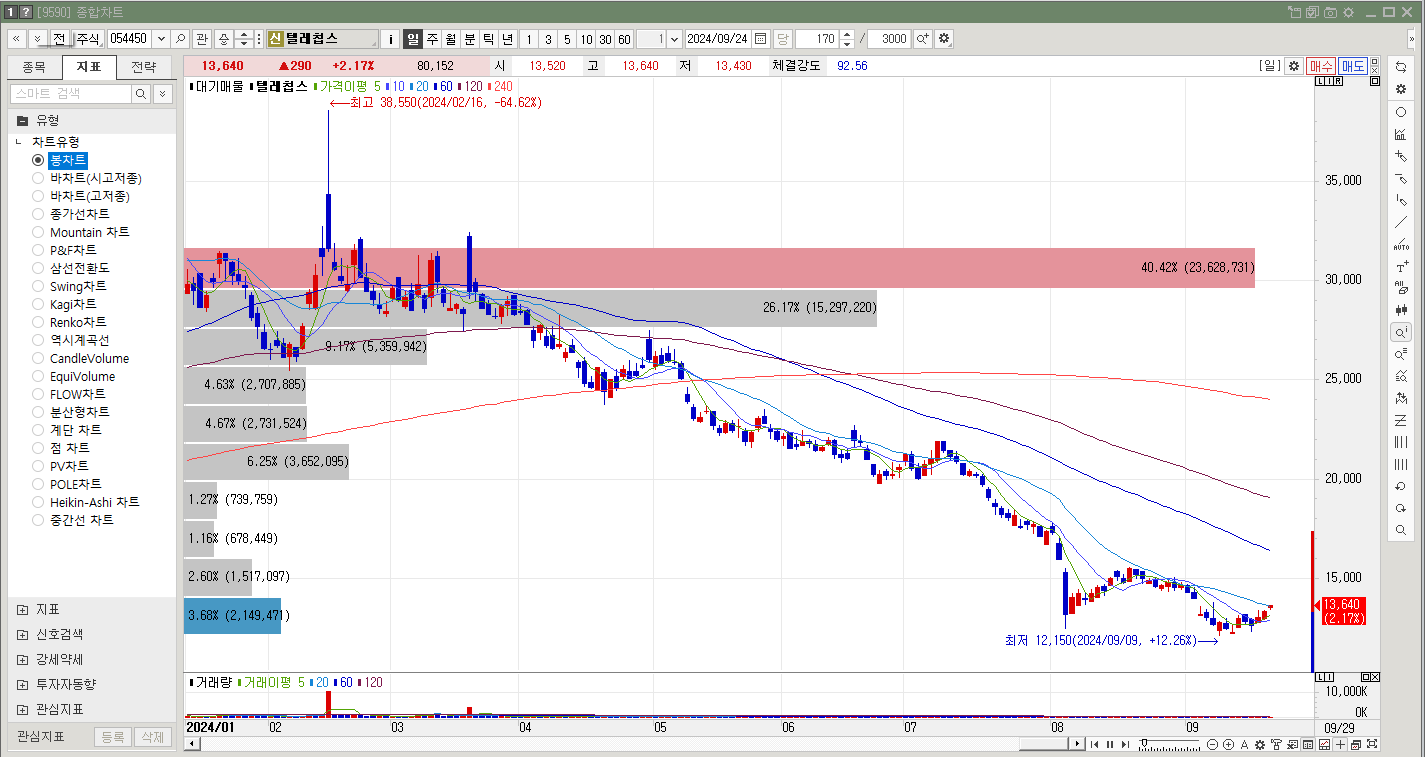Select Renko차트 radio option

pos(38,322)
